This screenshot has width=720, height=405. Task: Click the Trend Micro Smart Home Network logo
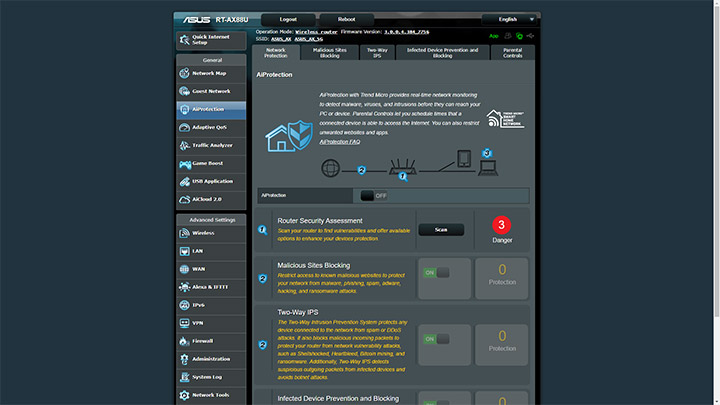tap(505, 118)
